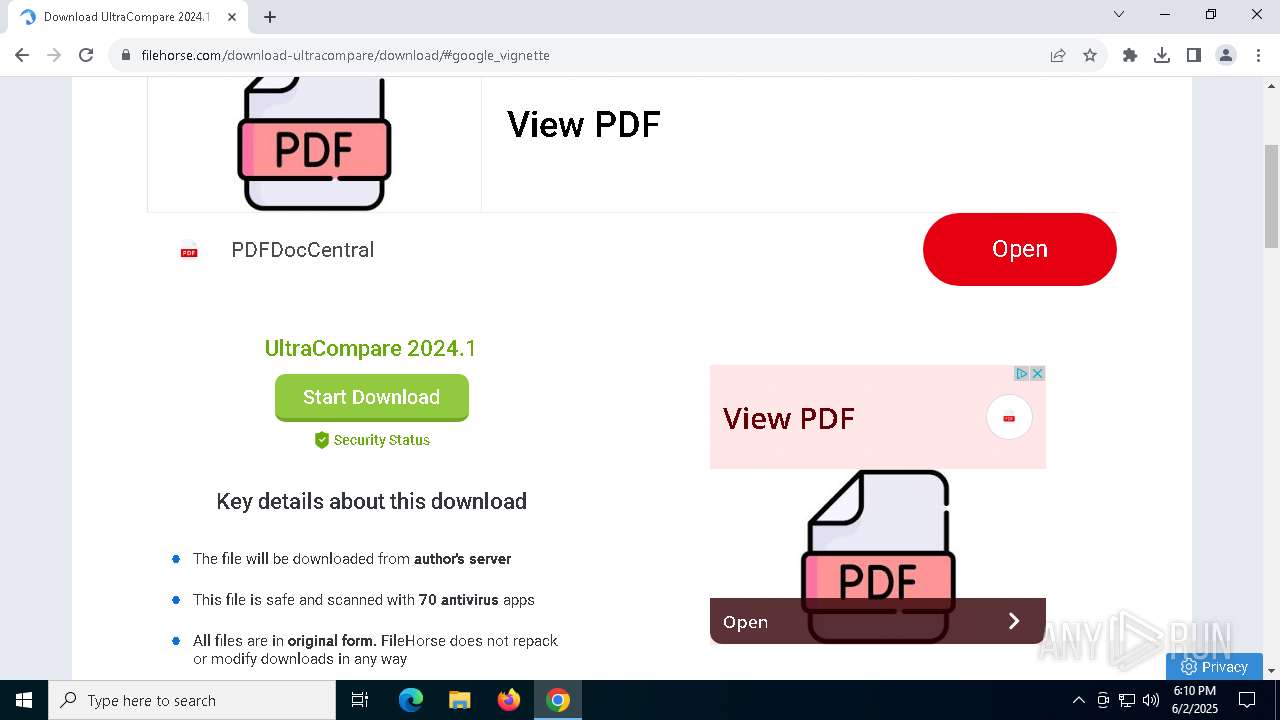Click the address bar URL
The width and height of the screenshot is (1280, 720).
pos(346,55)
